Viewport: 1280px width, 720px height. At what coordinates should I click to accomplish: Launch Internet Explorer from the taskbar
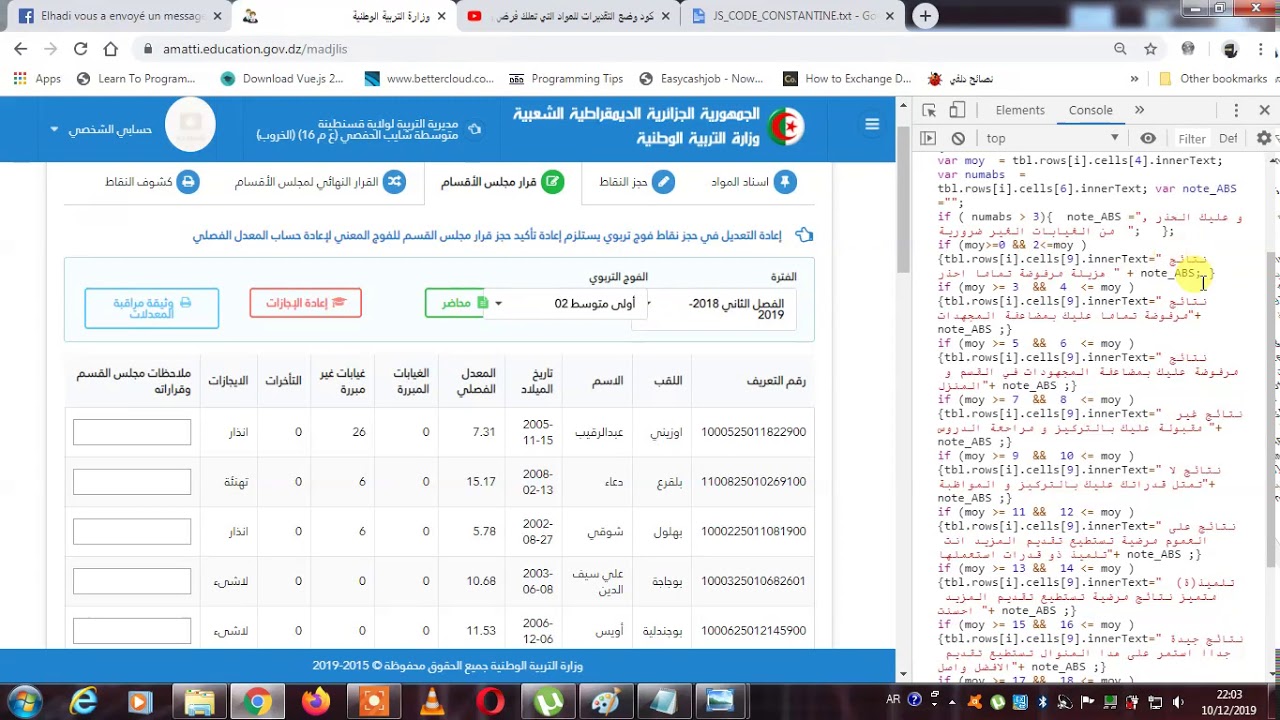tap(84, 702)
